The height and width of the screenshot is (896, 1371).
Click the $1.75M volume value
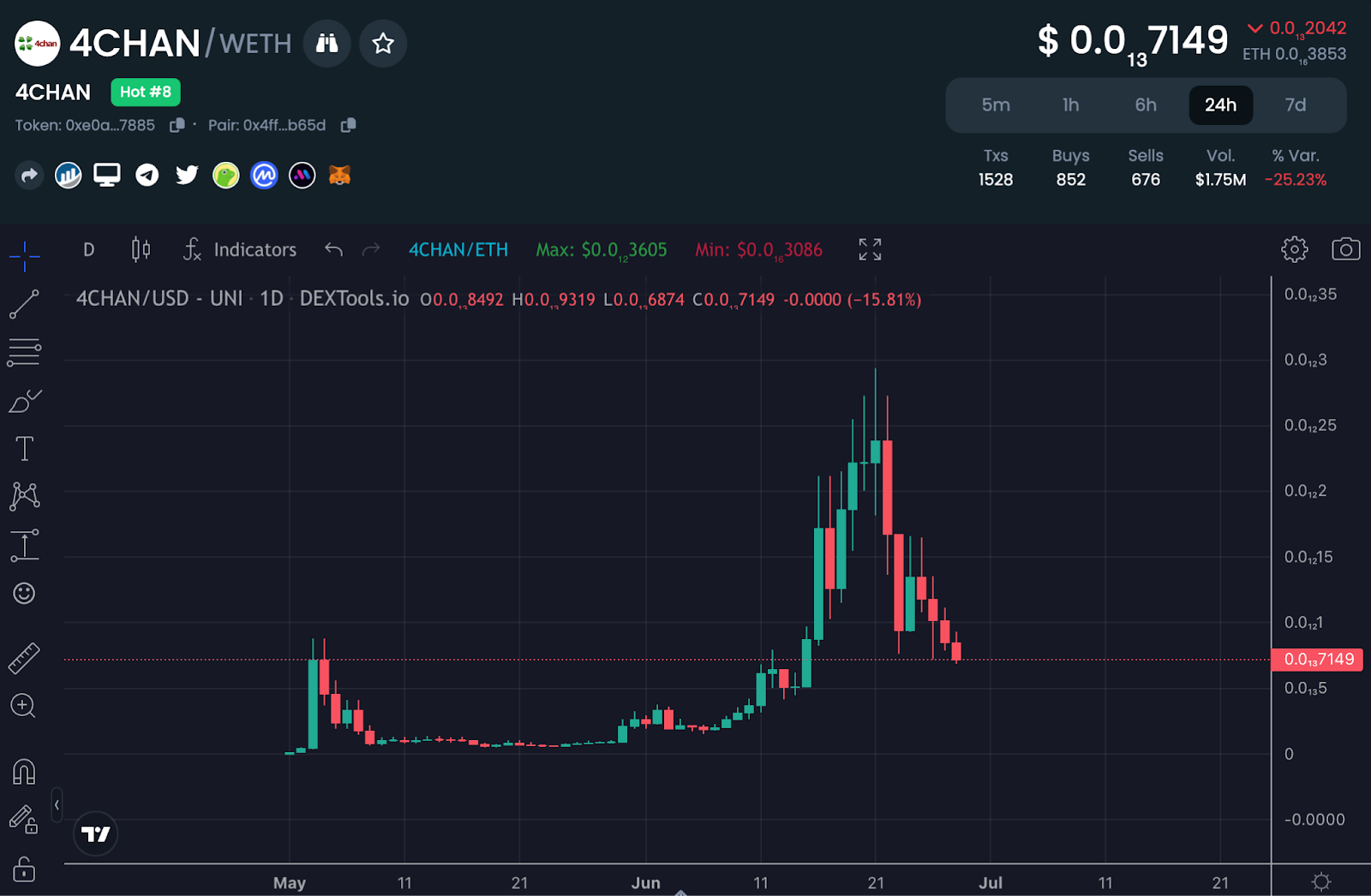1221,180
